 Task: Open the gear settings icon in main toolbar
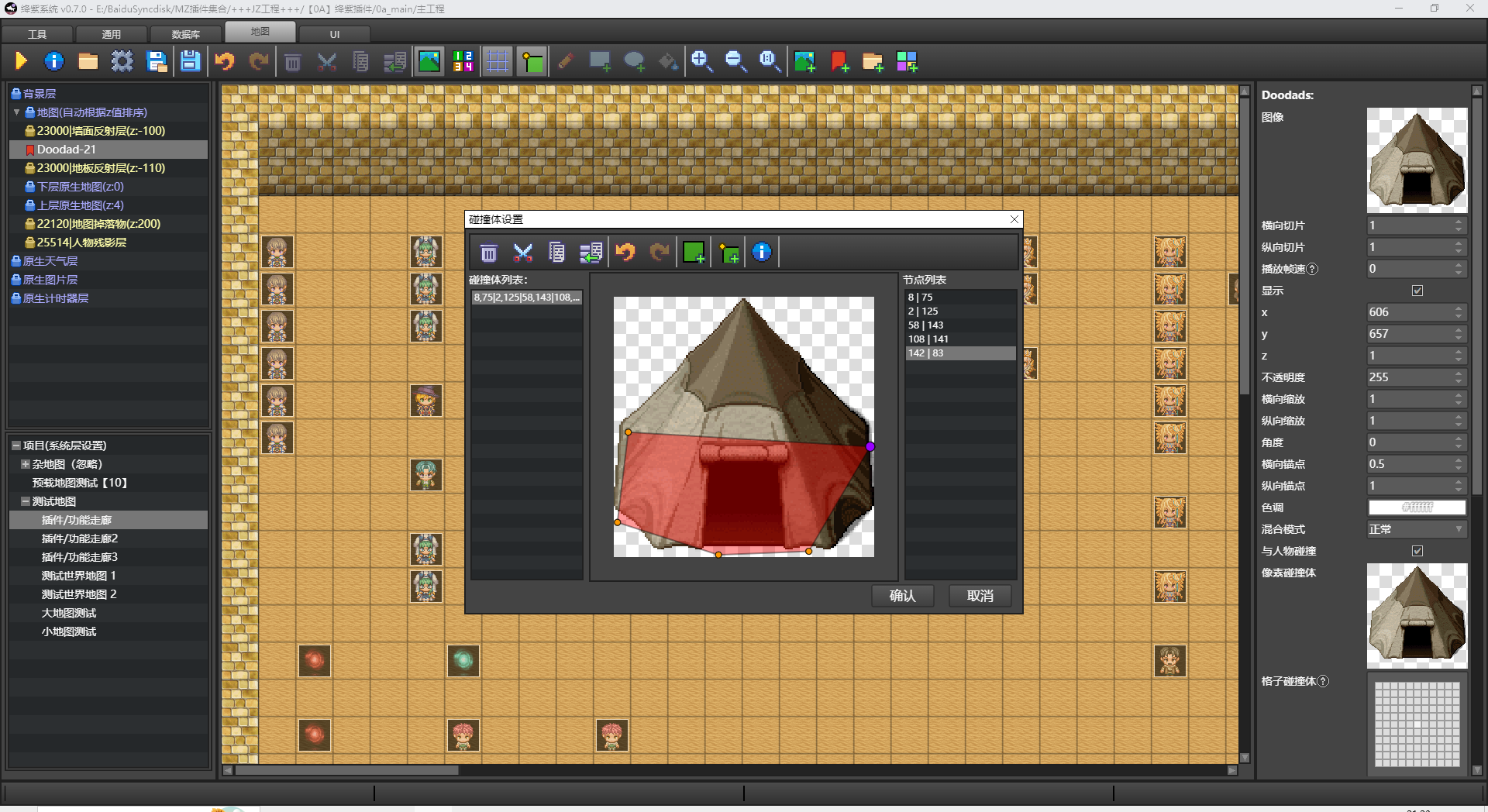tap(122, 61)
